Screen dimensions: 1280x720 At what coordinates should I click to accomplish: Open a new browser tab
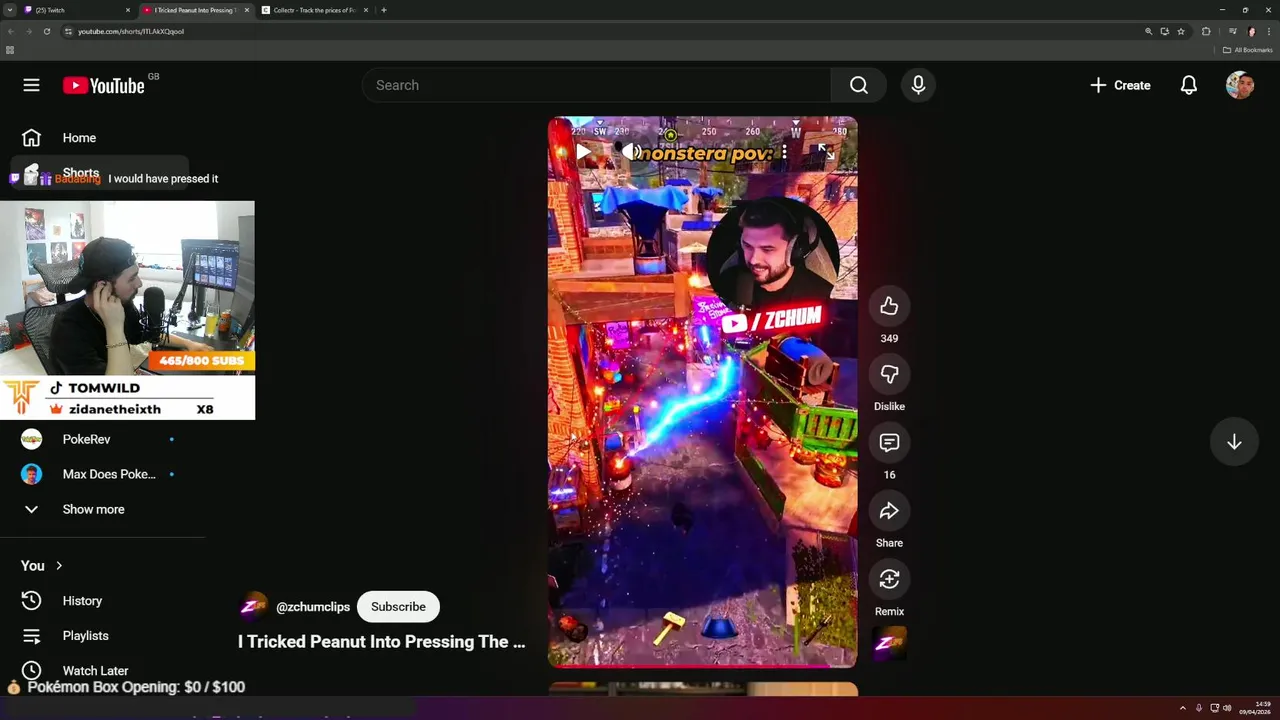click(x=384, y=10)
